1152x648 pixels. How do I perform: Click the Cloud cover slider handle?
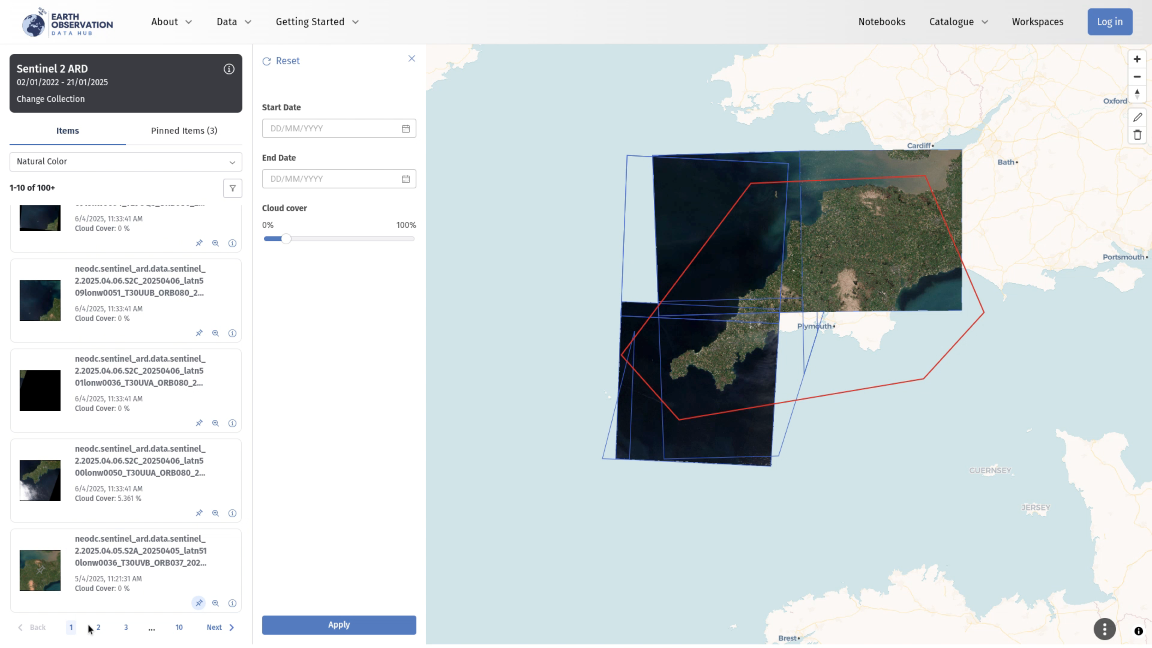286,239
